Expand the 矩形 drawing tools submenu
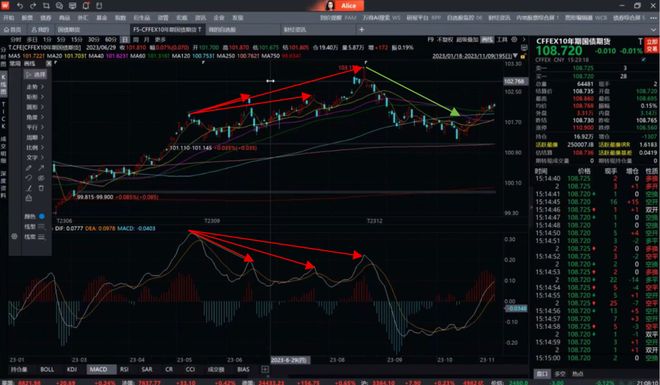 (x=35, y=97)
